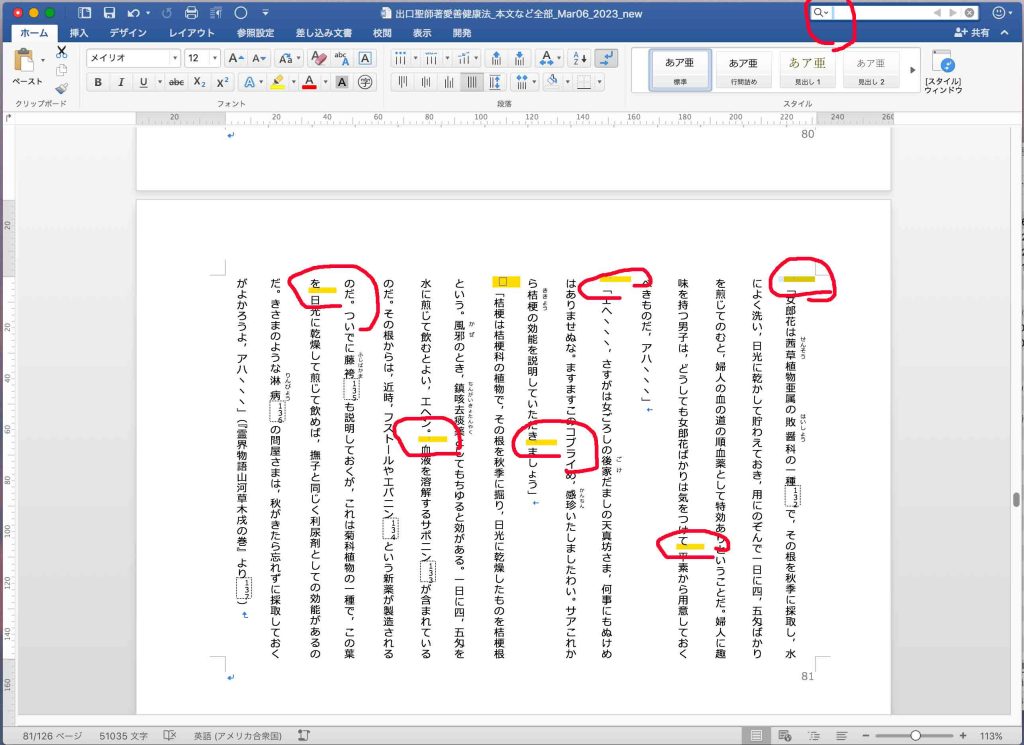
Task: Click the Save icon in title bar
Action: coord(109,12)
